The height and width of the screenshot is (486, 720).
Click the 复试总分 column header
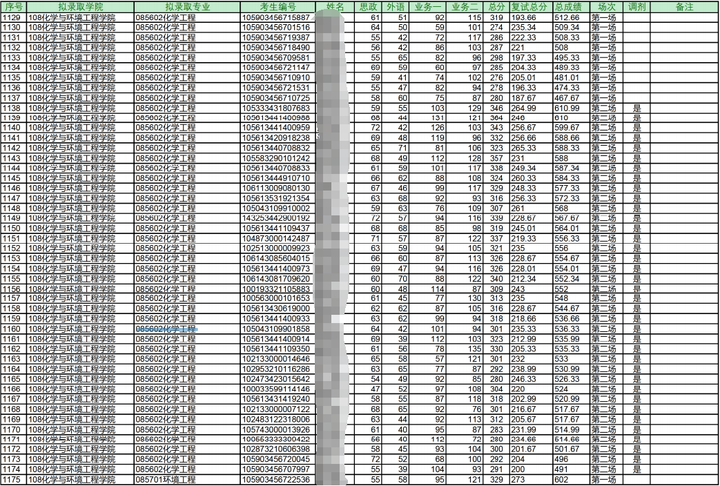tap(531, 7)
